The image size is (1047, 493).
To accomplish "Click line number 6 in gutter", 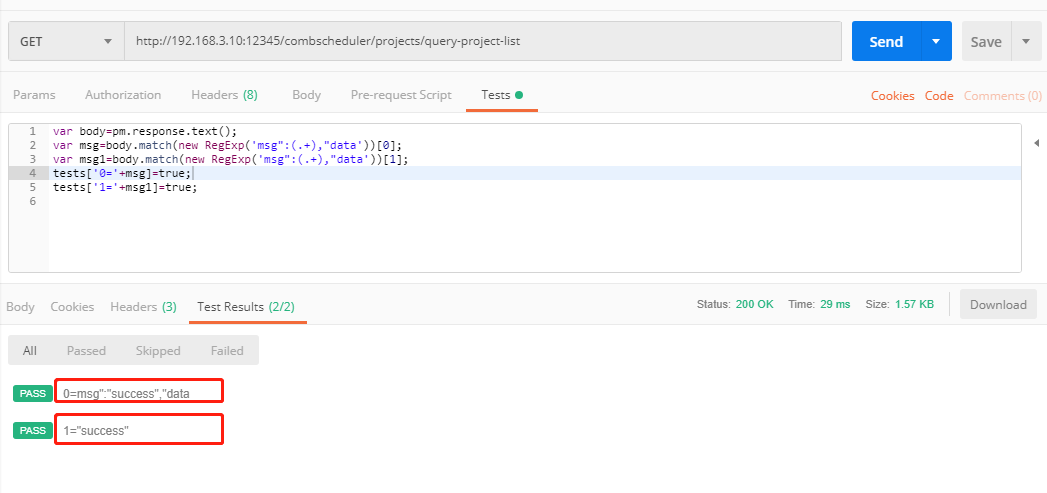I will tap(33, 201).
